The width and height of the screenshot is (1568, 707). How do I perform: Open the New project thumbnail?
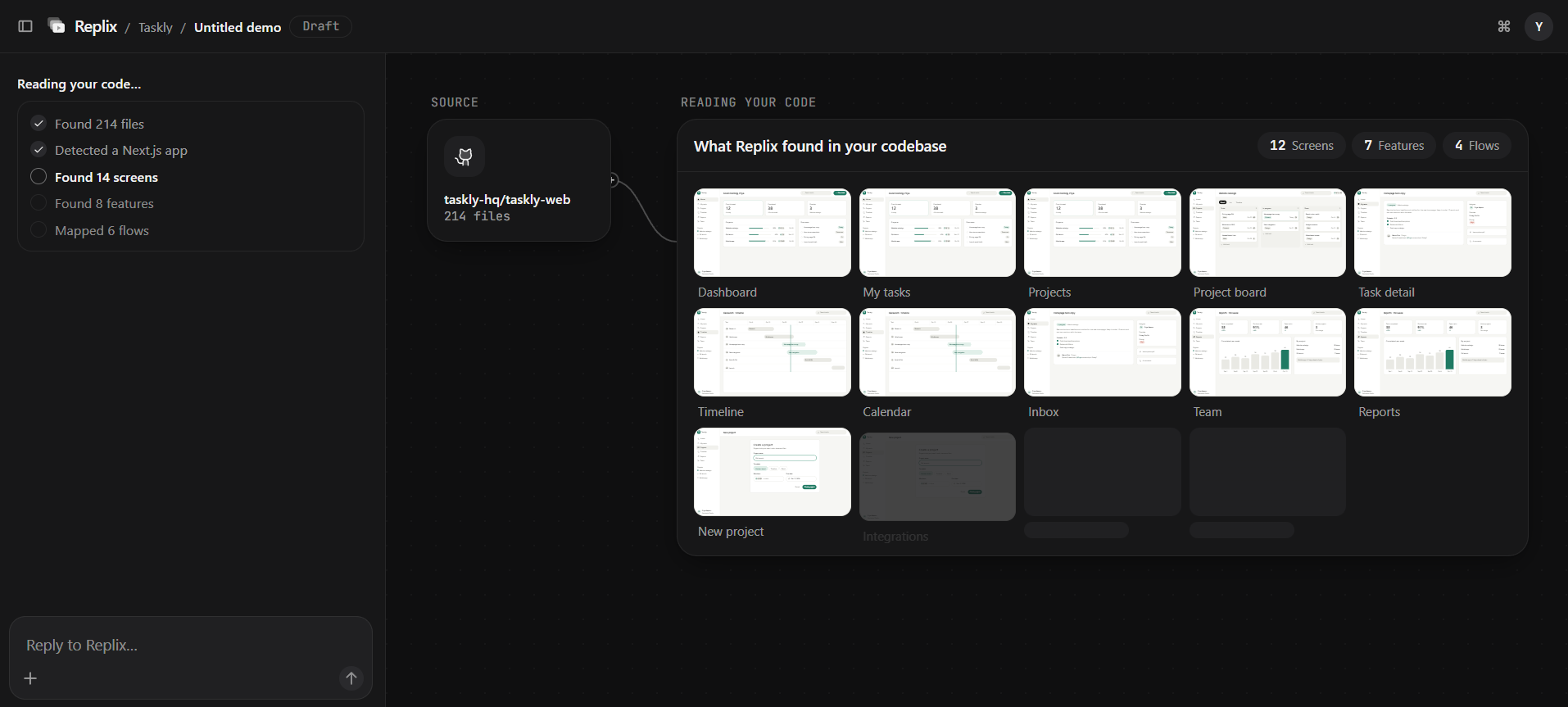pos(773,472)
